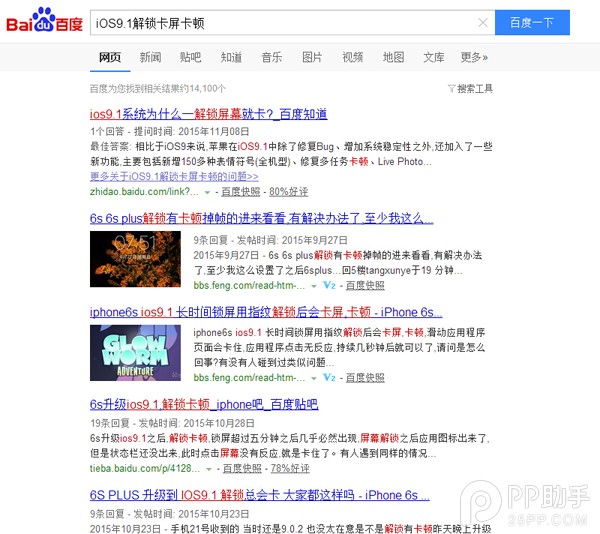Open 搜索工具 filter options

(x=470, y=89)
